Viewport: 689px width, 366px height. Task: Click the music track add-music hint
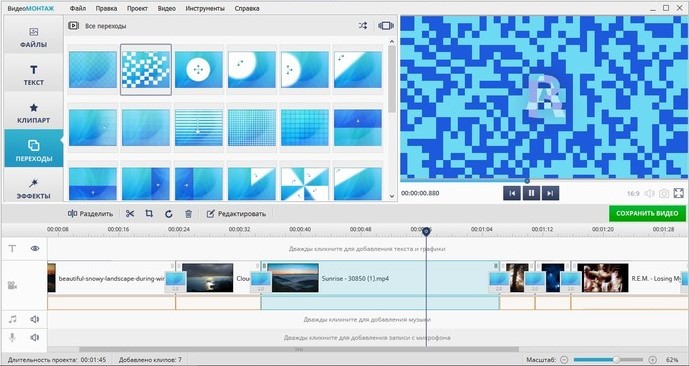pos(367,319)
